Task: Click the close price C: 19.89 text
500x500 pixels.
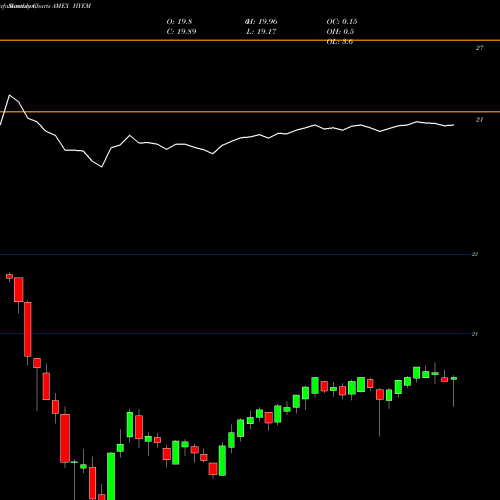Action: 181,32
